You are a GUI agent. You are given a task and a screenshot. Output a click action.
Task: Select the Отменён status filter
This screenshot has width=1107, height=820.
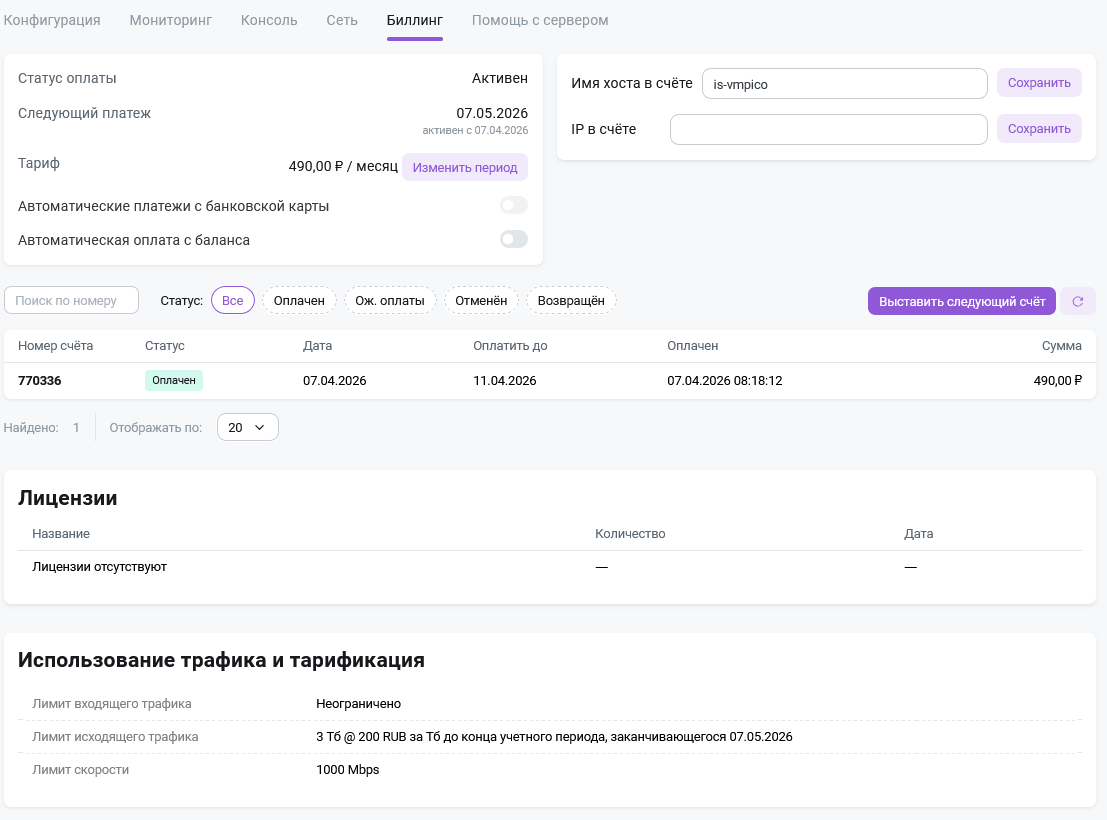(x=481, y=301)
